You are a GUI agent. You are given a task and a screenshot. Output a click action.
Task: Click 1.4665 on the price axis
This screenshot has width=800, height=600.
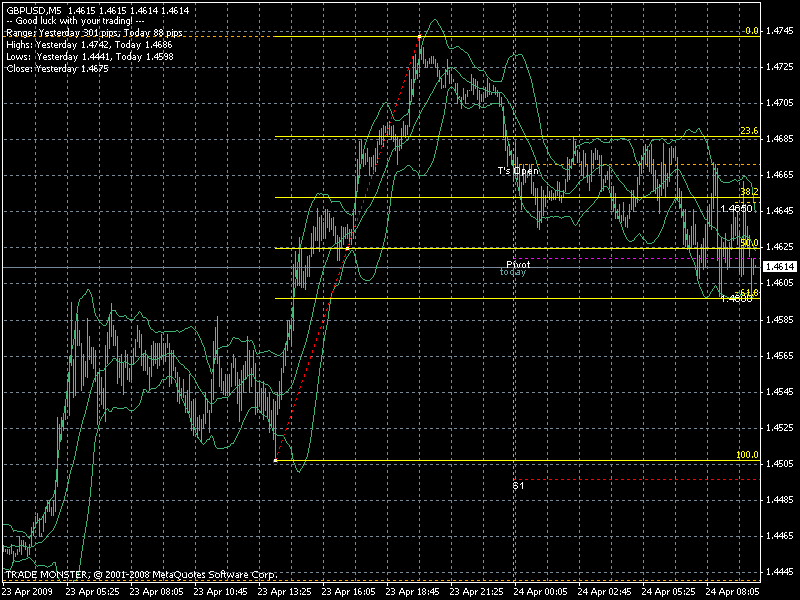pos(780,175)
